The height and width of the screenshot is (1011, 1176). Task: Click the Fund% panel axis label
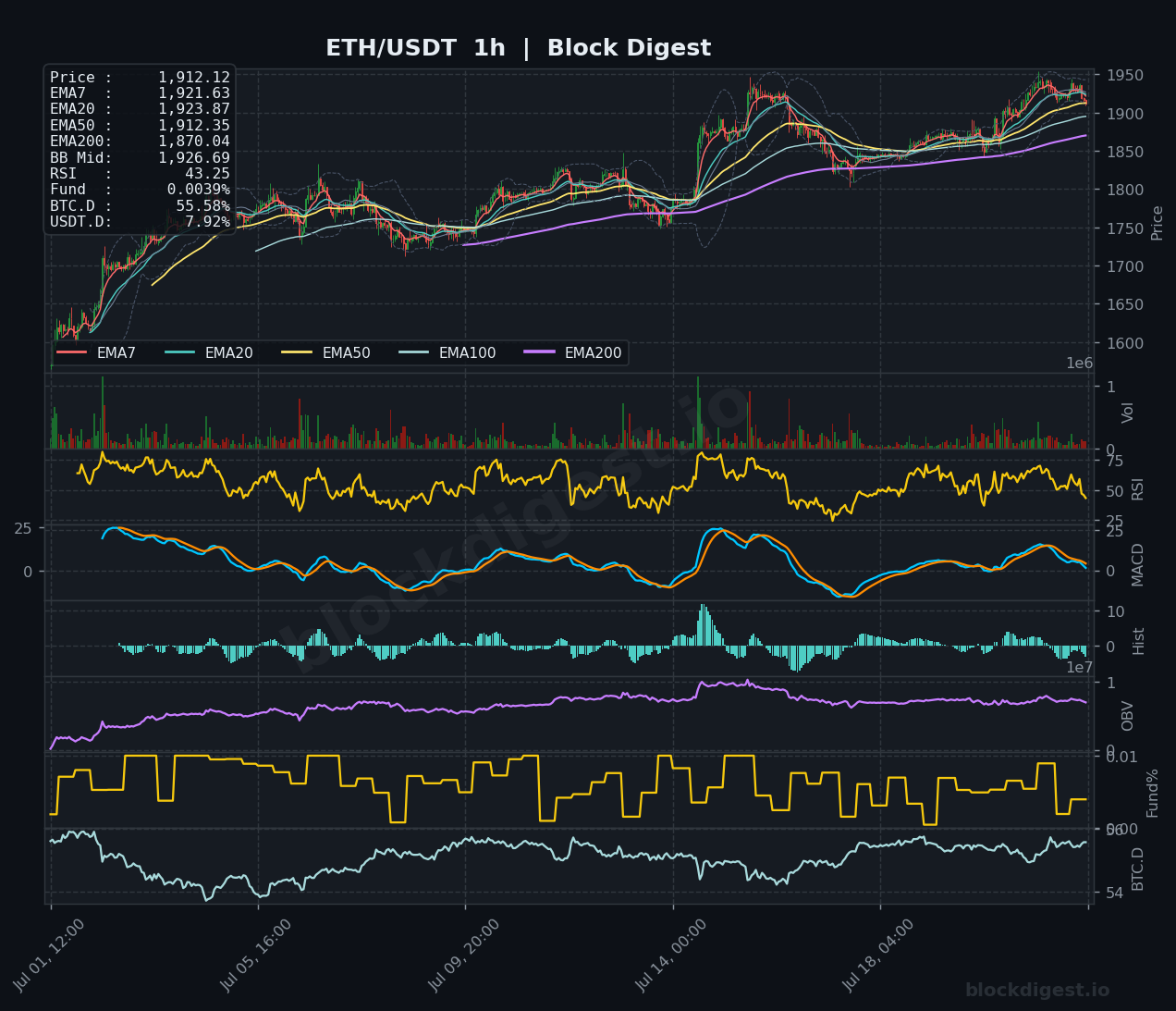[x=1153, y=793]
